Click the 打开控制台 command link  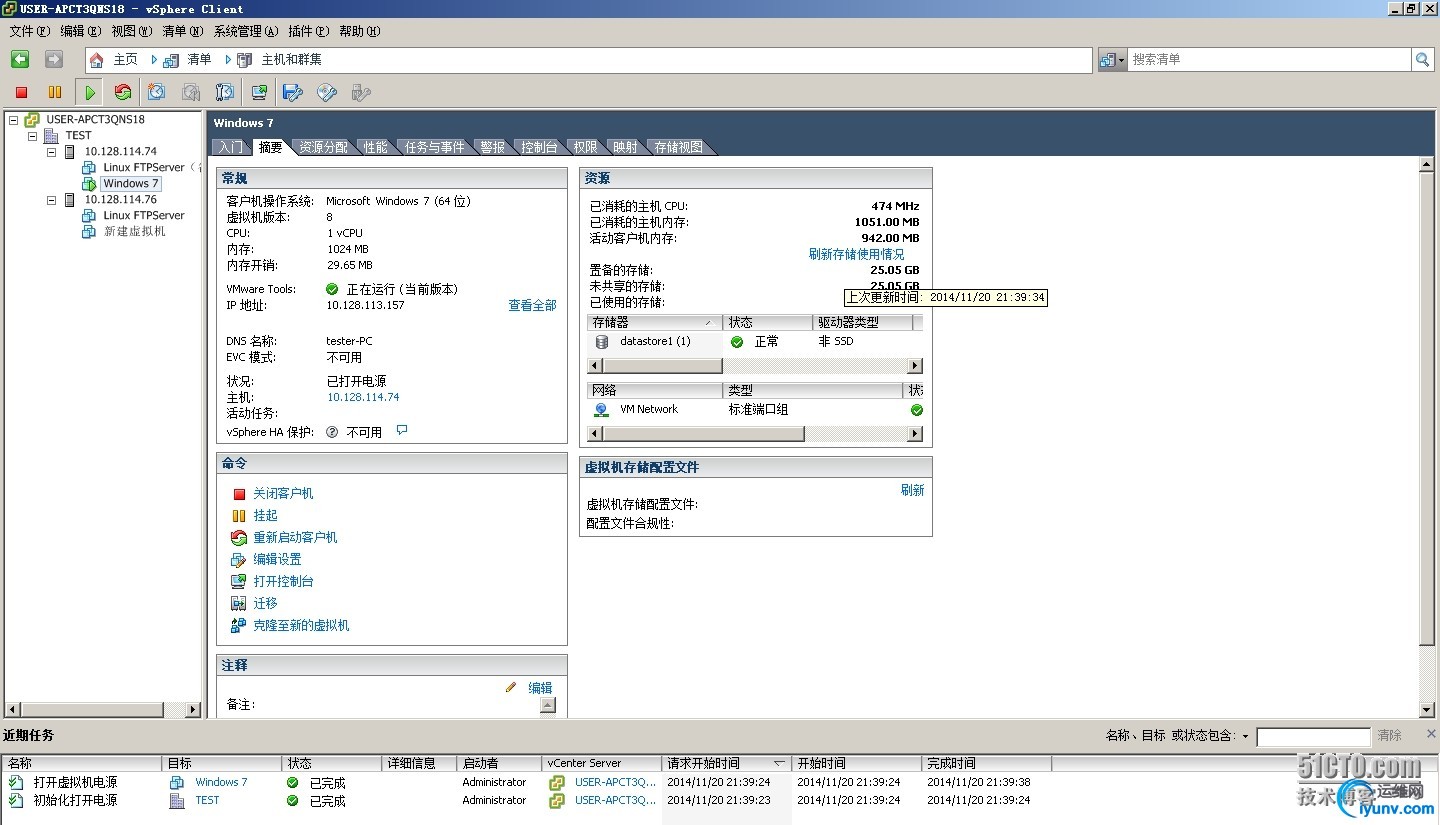(x=283, y=582)
